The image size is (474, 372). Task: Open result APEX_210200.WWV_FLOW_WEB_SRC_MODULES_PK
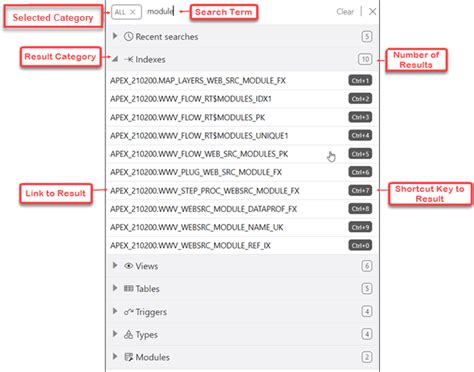pyautogui.click(x=199, y=154)
